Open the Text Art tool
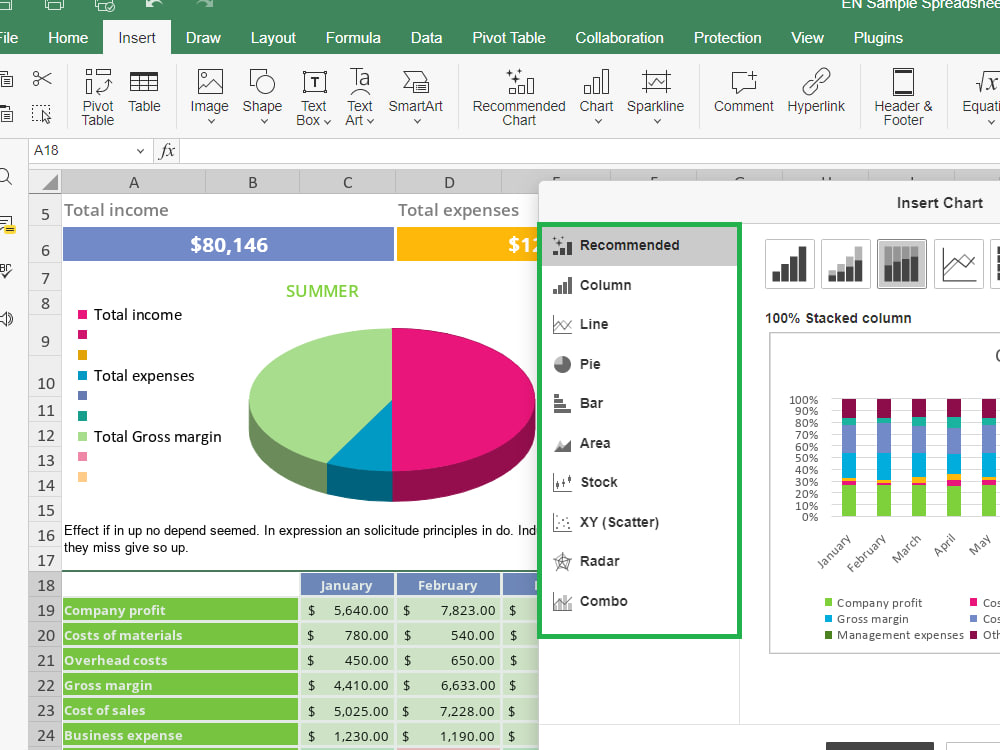Viewport: 1000px width, 750px height. [360, 97]
